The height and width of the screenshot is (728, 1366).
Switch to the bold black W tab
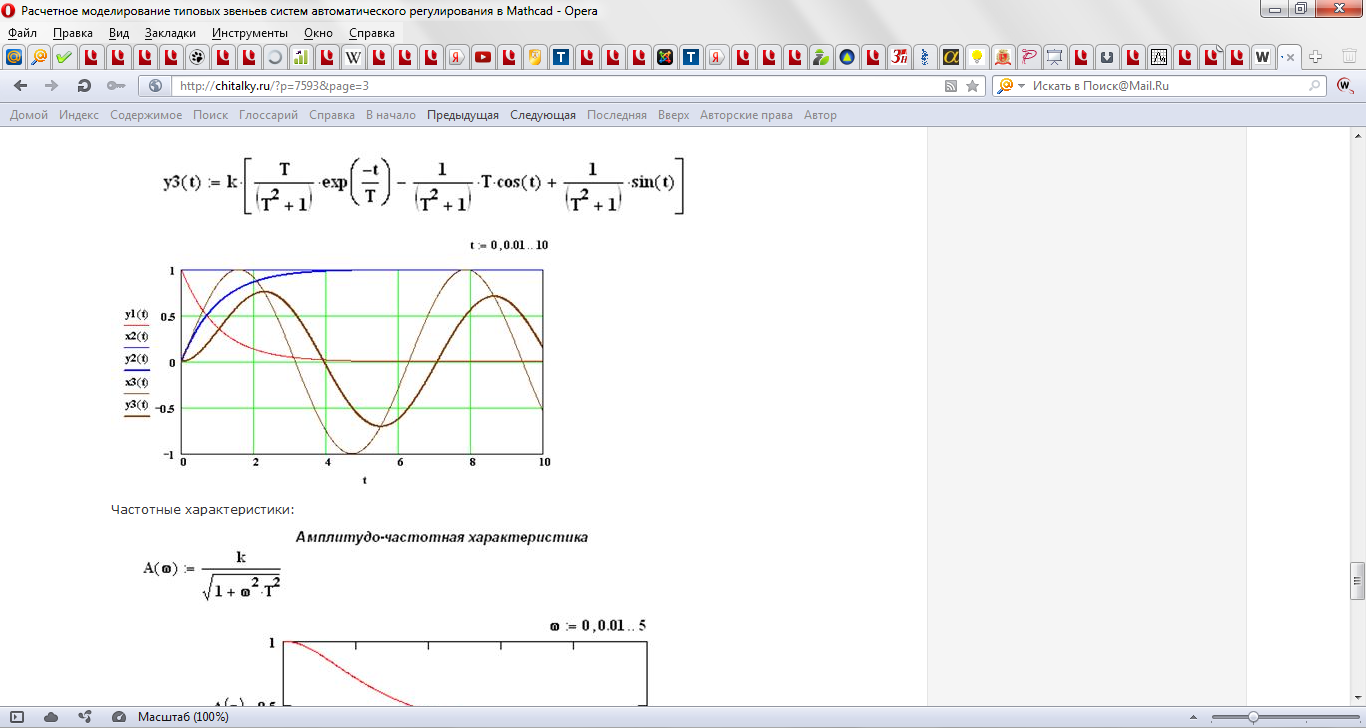tap(1262, 56)
